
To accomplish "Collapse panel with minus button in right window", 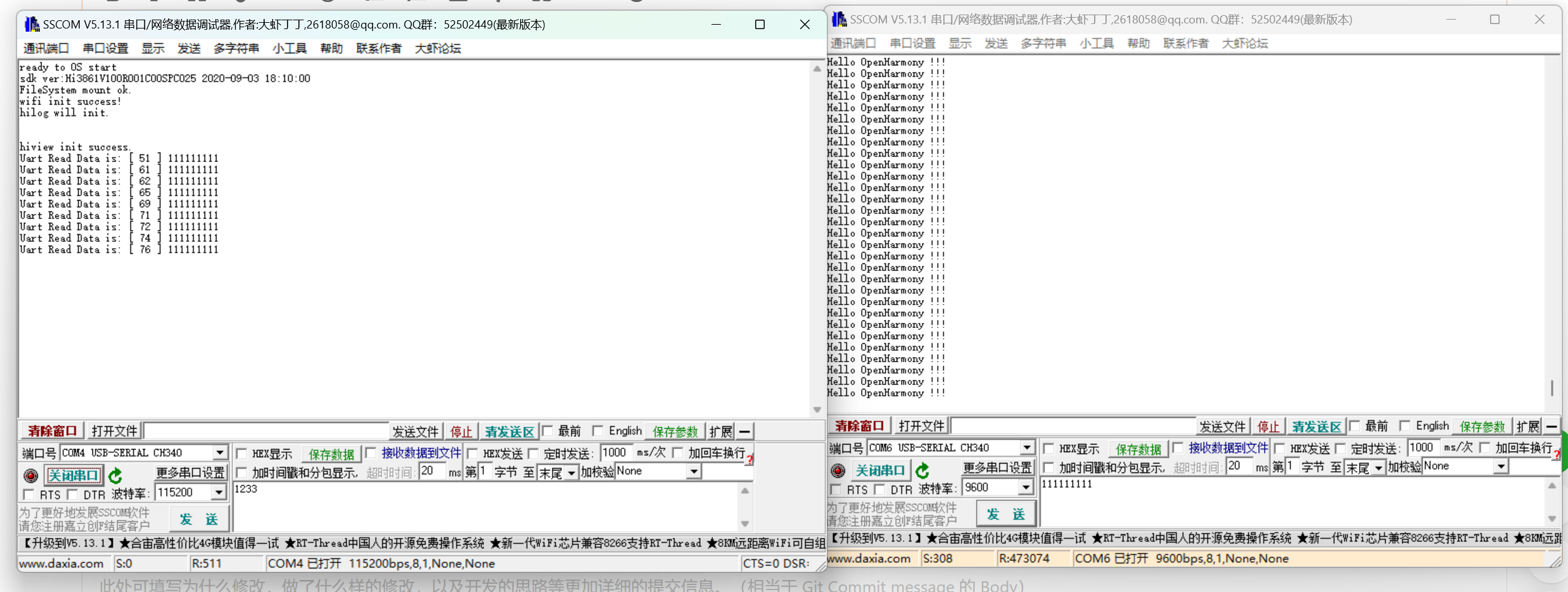I will point(1552,426).
